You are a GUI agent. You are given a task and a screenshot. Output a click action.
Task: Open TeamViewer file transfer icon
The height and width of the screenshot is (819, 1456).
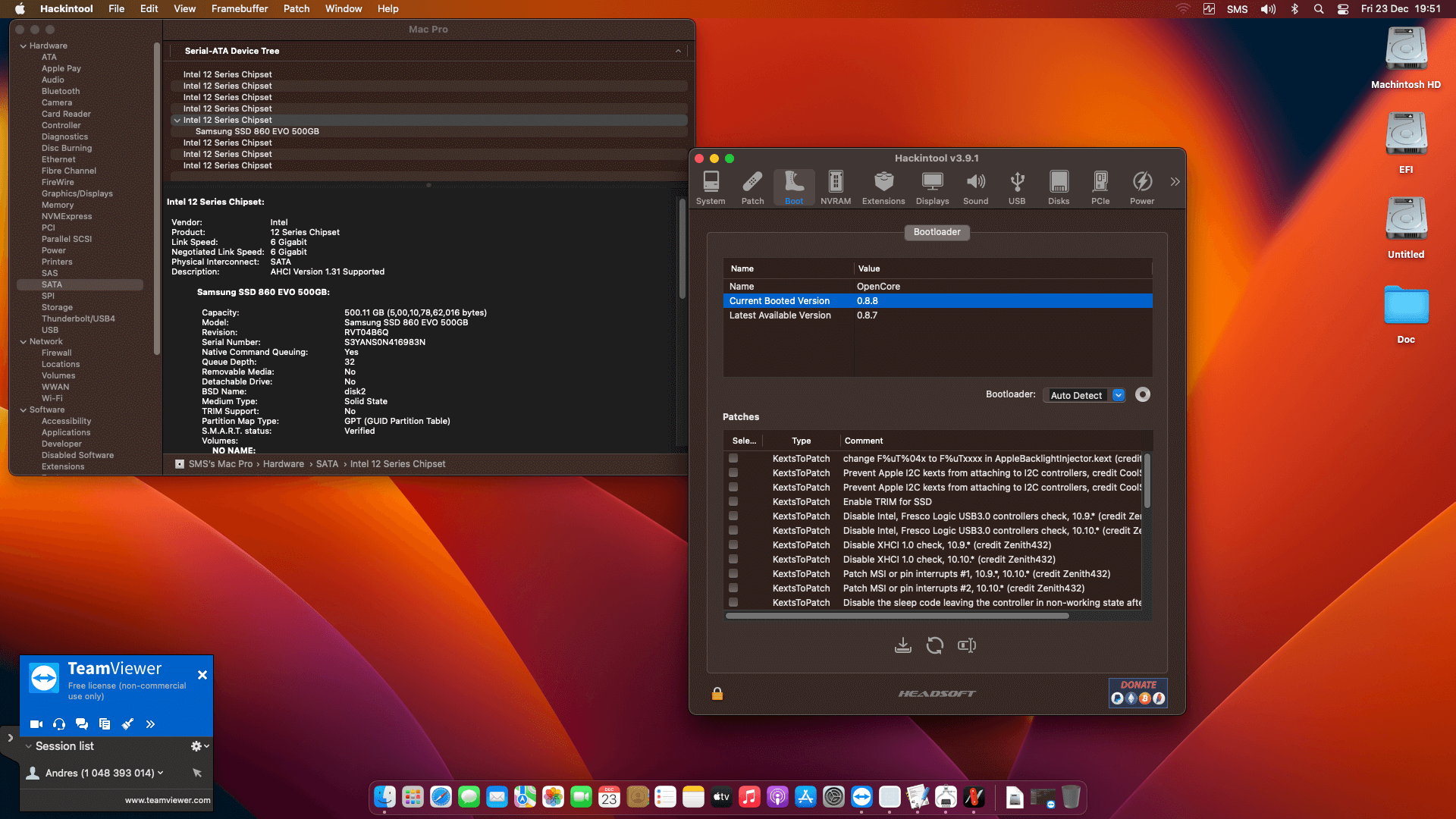[x=105, y=724]
